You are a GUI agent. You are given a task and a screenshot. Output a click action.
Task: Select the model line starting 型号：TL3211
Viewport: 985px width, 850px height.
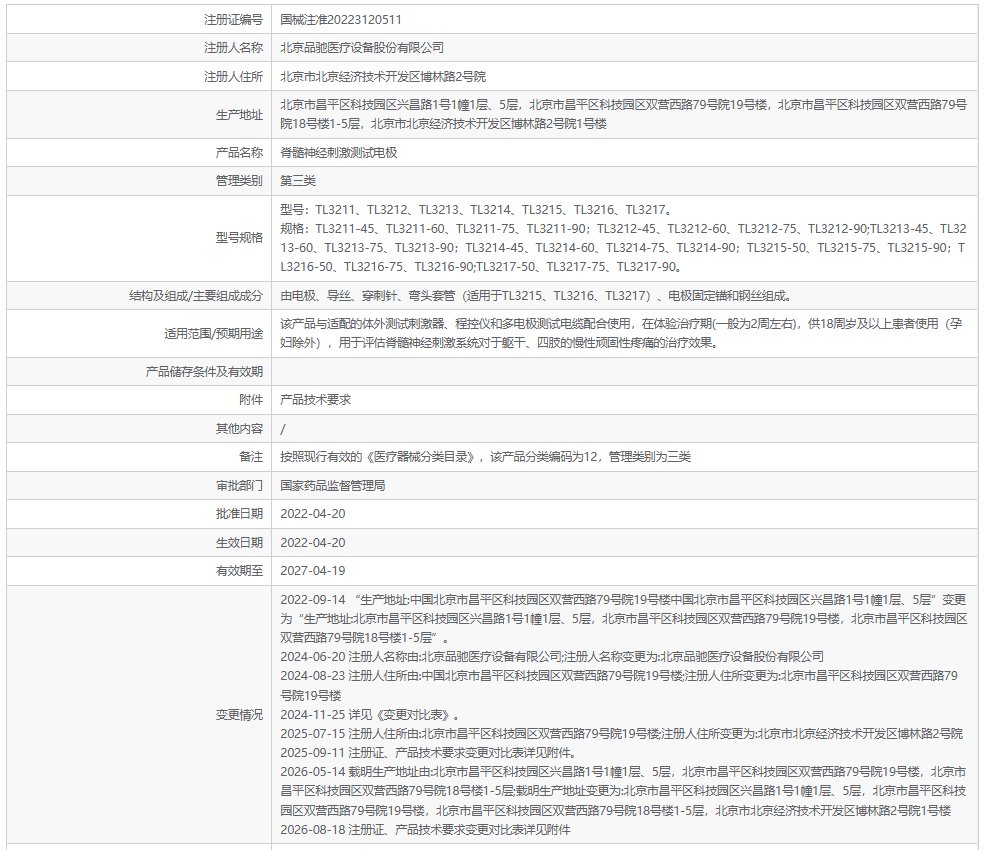pyautogui.click(x=476, y=210)
